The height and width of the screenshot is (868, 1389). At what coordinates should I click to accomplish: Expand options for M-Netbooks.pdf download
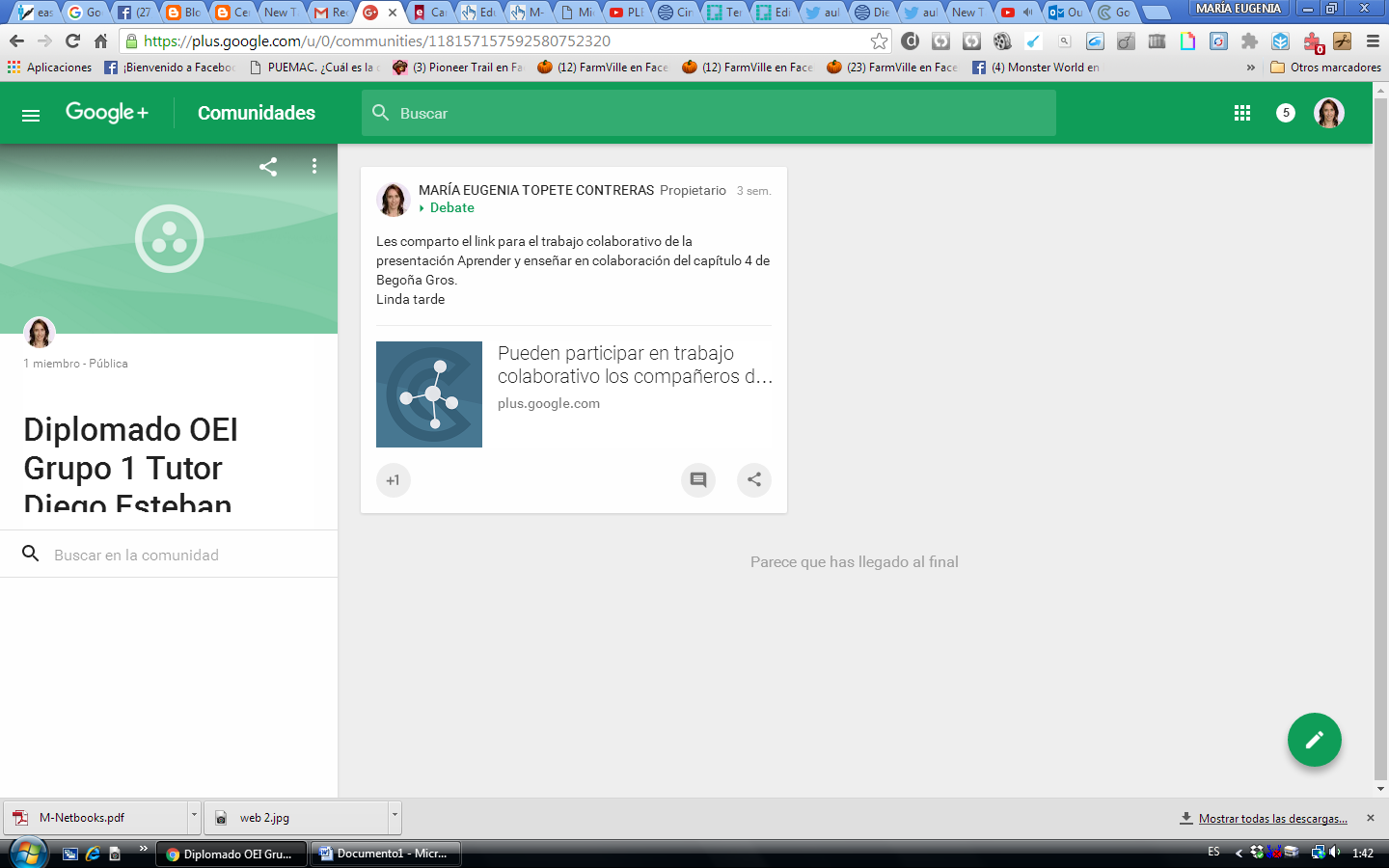[x=194, y=817]
